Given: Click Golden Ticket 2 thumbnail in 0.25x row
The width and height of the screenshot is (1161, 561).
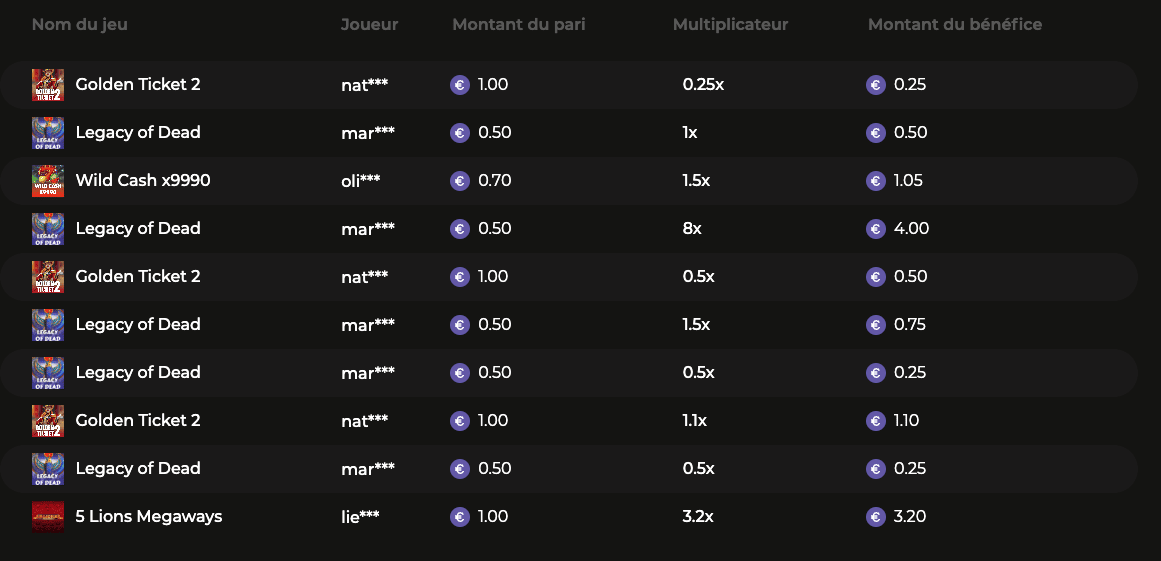Looking at the screenshot, I should [48, 85].
